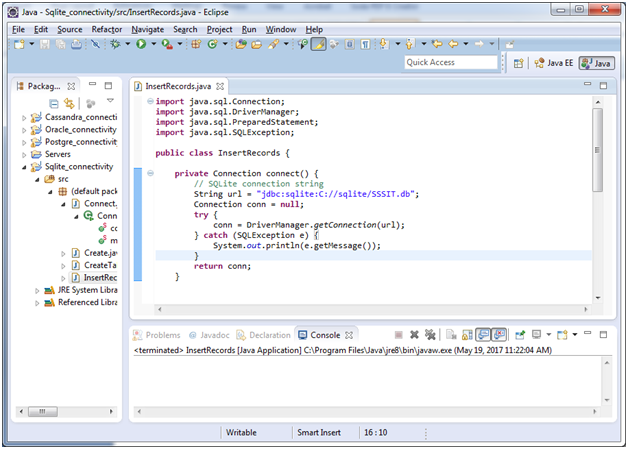The image size is (628, 449).
Task: Toggle Link with Editor in Package Explorer
Action: click(x=69, y=104)
